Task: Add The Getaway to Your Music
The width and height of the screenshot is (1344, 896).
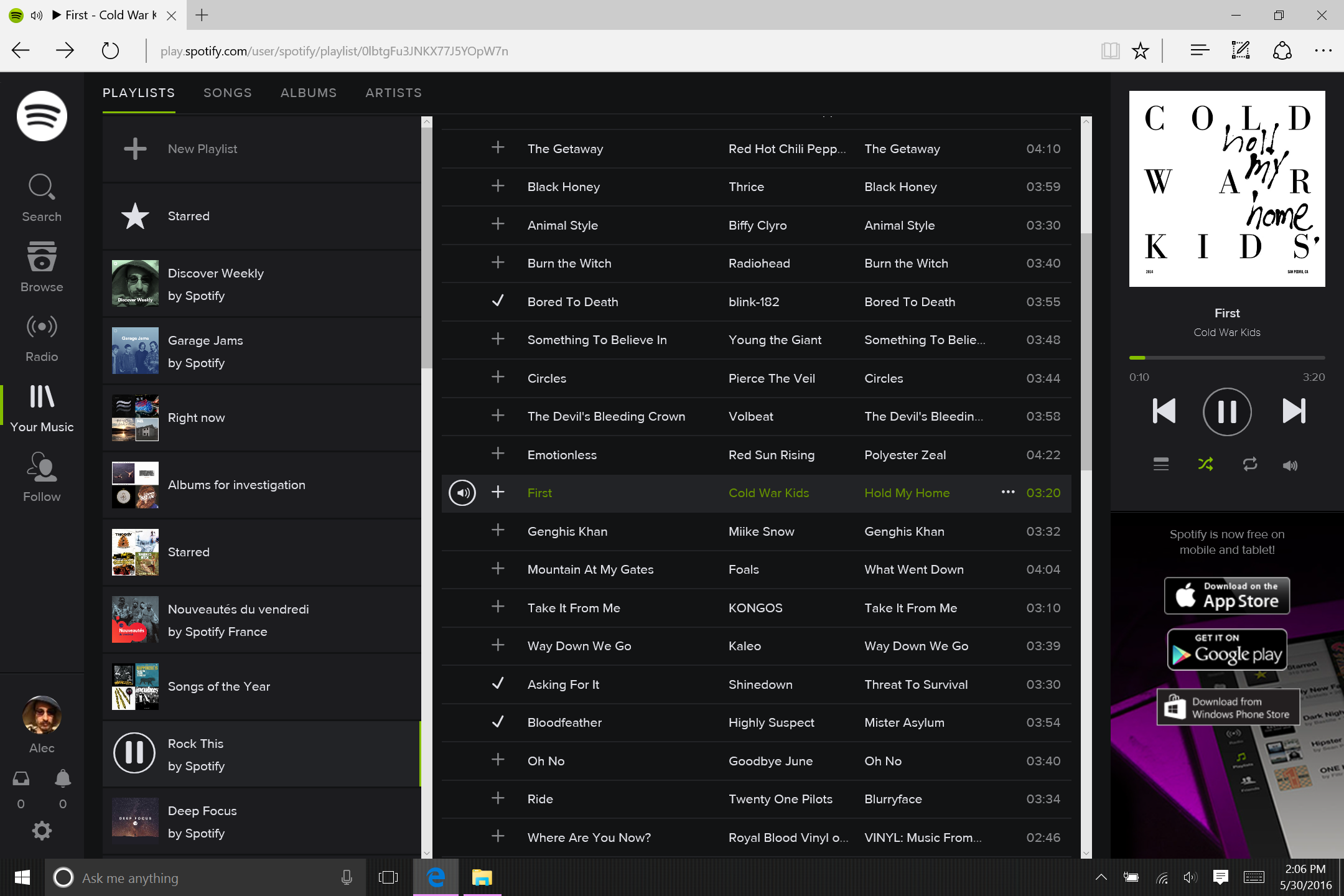Action: [x=498, y=148]
